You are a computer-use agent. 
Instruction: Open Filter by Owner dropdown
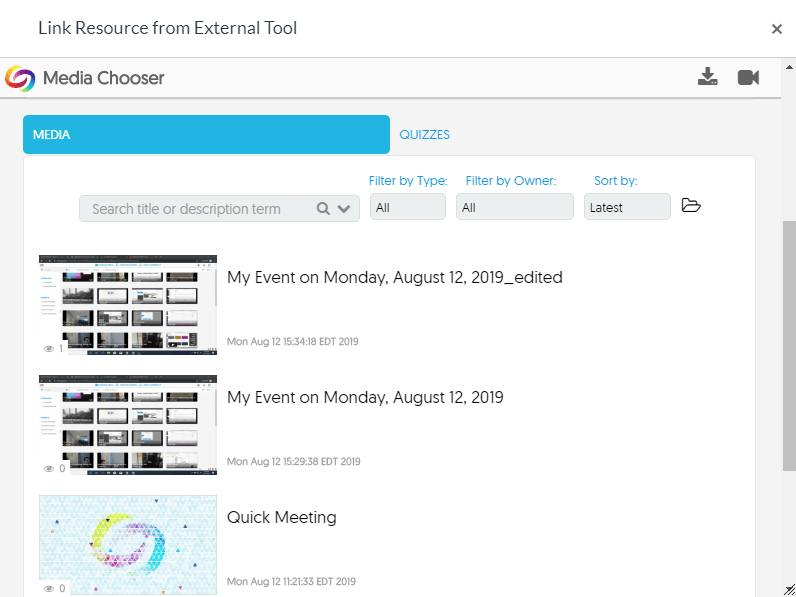click(x=514, y=207)
